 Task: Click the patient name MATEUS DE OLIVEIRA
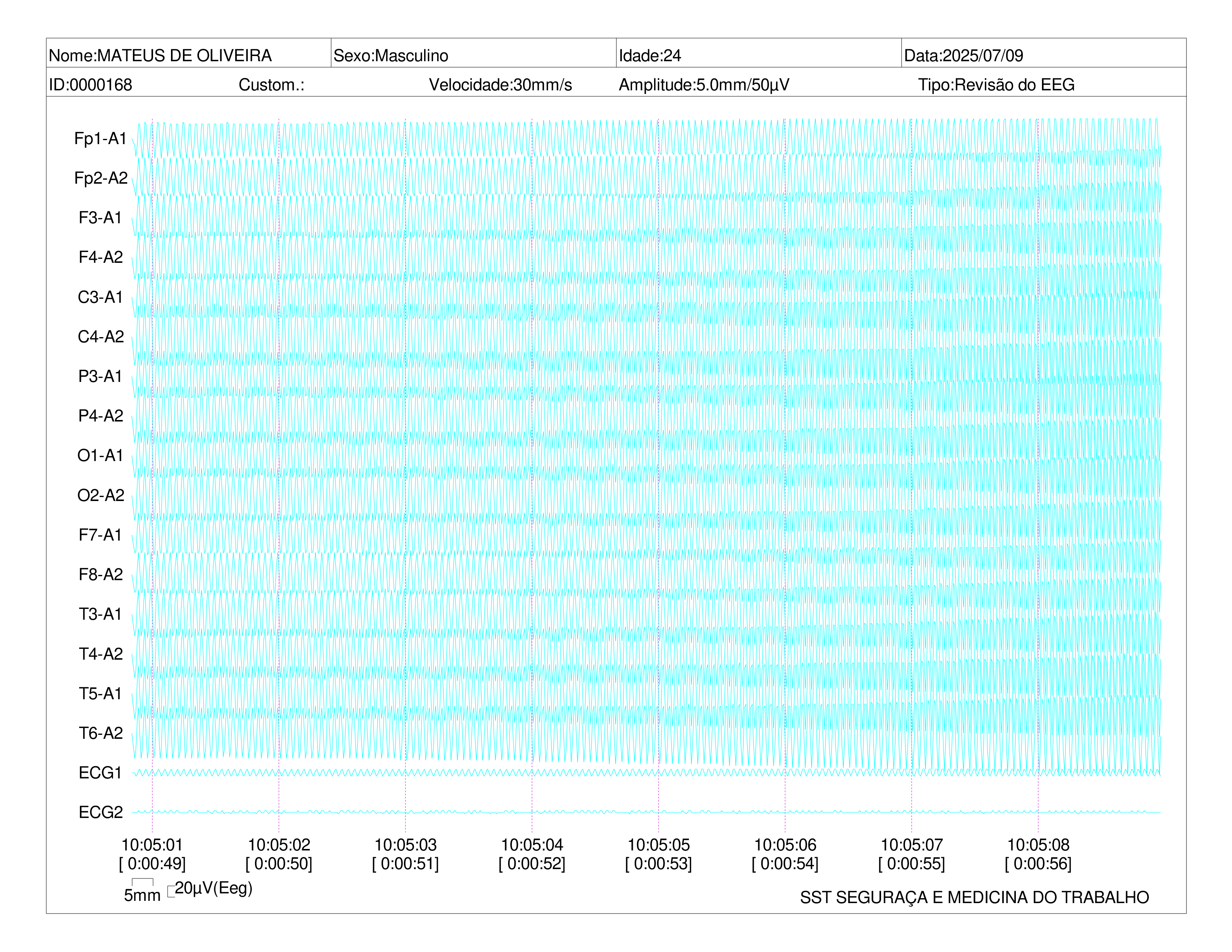(184, 55)
